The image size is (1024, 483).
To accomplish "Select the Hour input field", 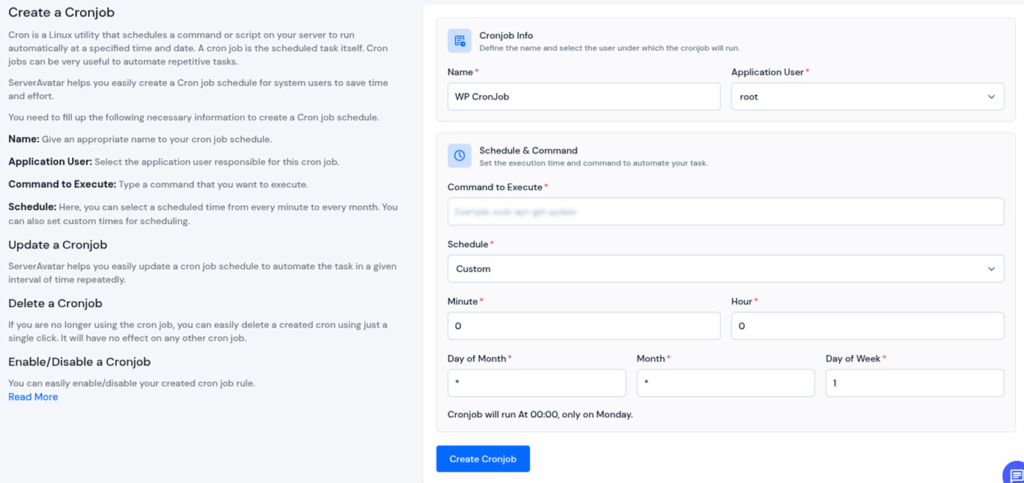I will point(867,326).
